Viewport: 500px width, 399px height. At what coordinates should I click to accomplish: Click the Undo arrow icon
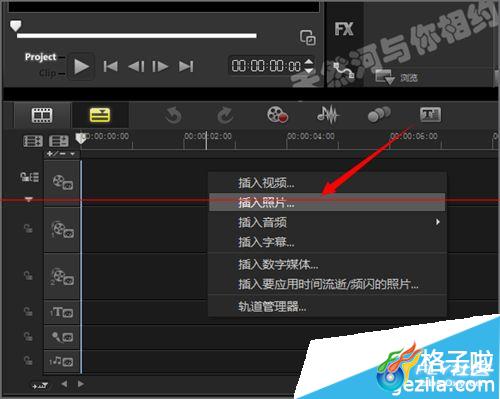click(x=173, y=115)
